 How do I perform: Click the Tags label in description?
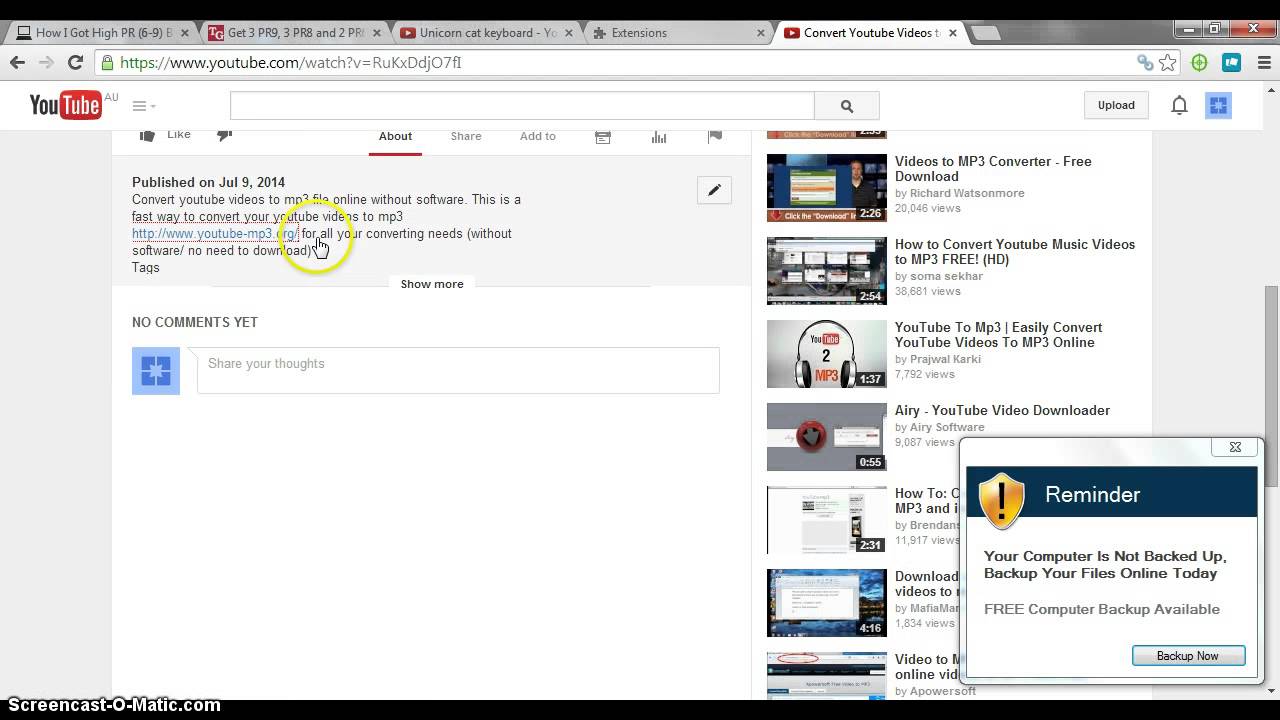146,268
